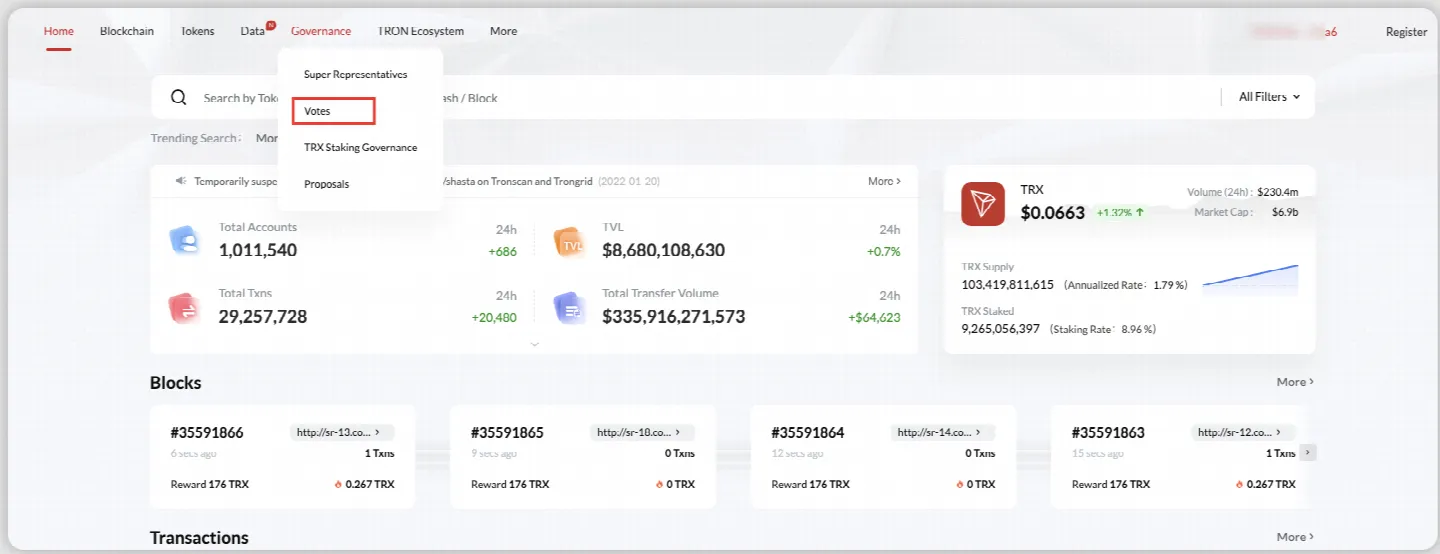This screenshot has width=1440, height=554.
Task: Click flame icon on block #35591864
Action: click(959, 484)
